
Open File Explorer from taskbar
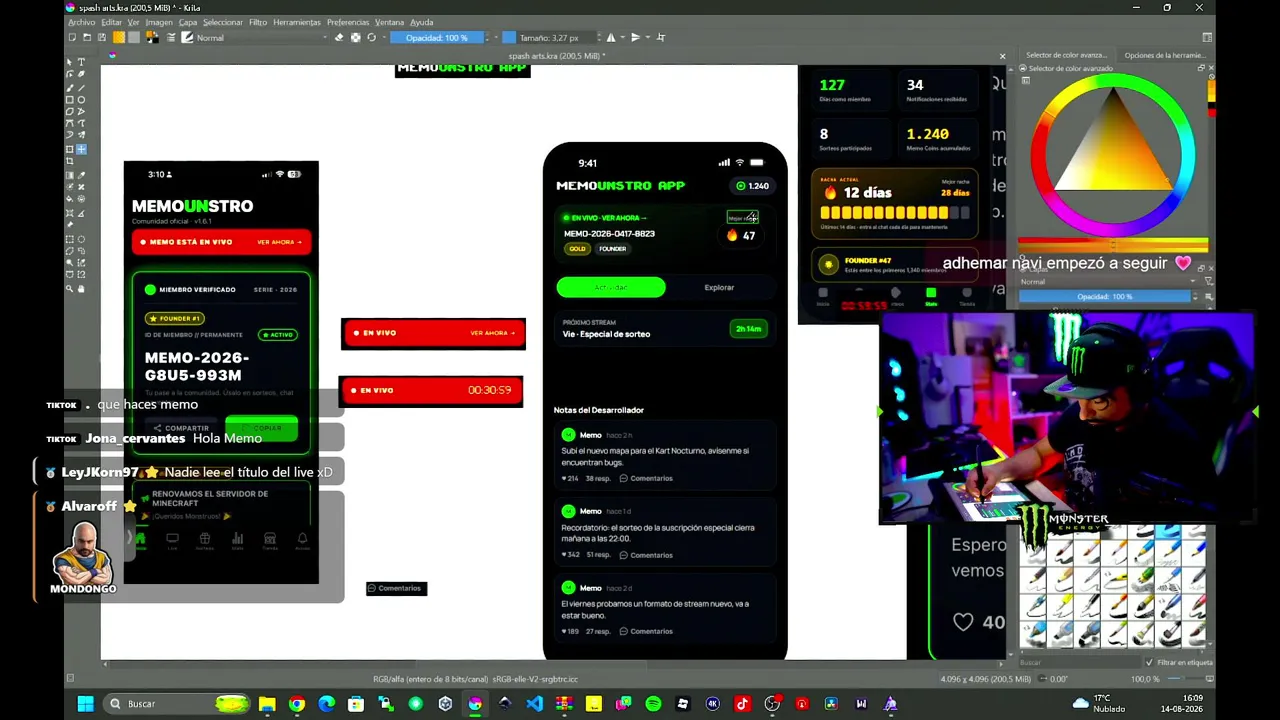[x=267, y=704]
